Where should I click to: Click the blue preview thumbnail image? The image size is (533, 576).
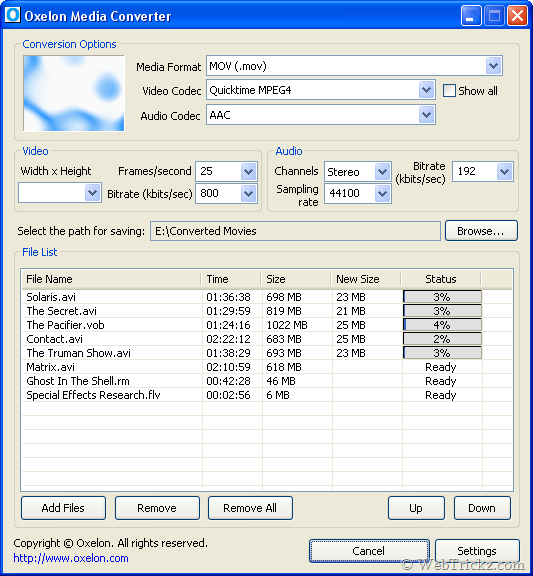coord(74,93)
